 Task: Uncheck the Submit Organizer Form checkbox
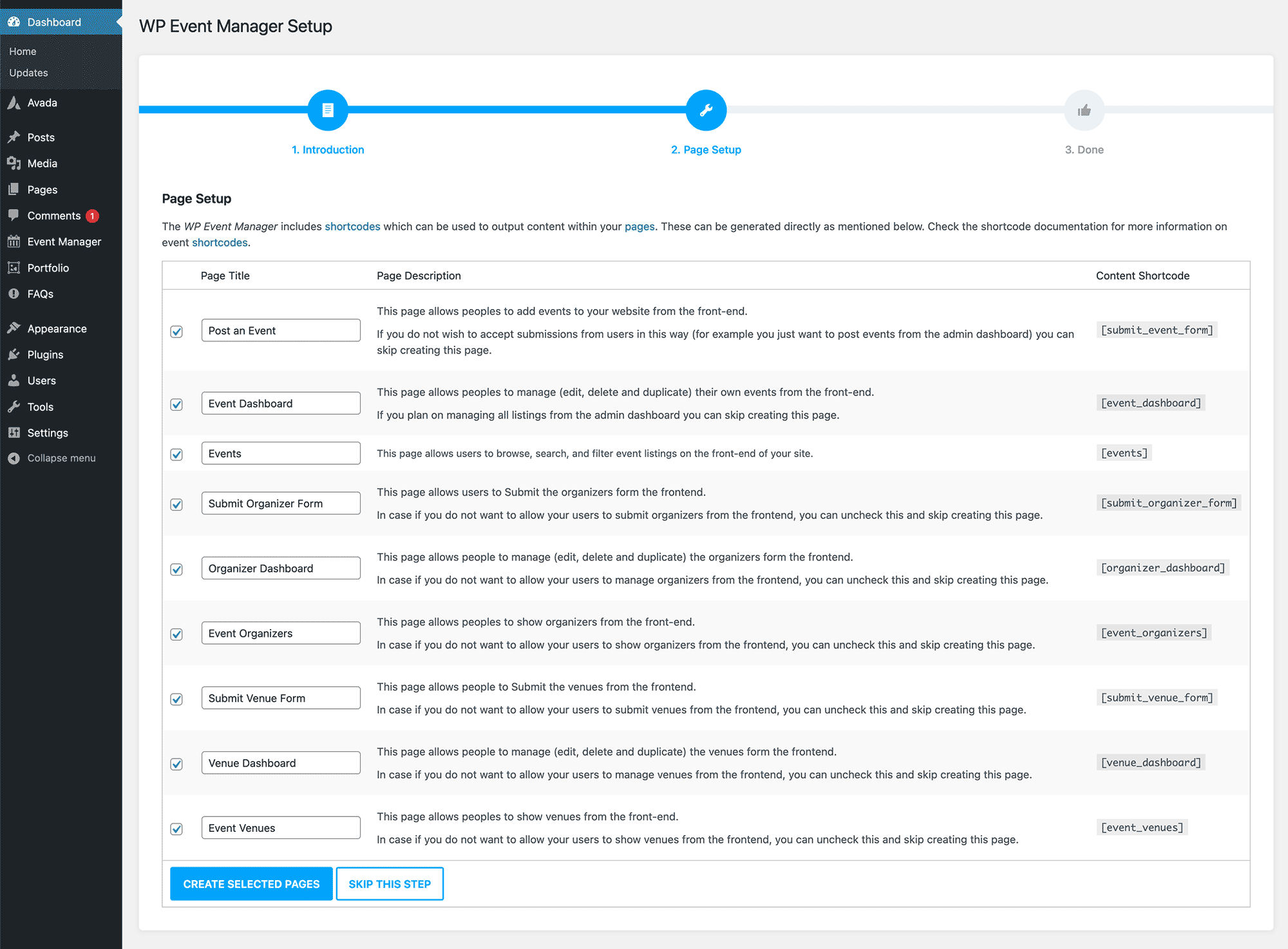click(176, 505)
